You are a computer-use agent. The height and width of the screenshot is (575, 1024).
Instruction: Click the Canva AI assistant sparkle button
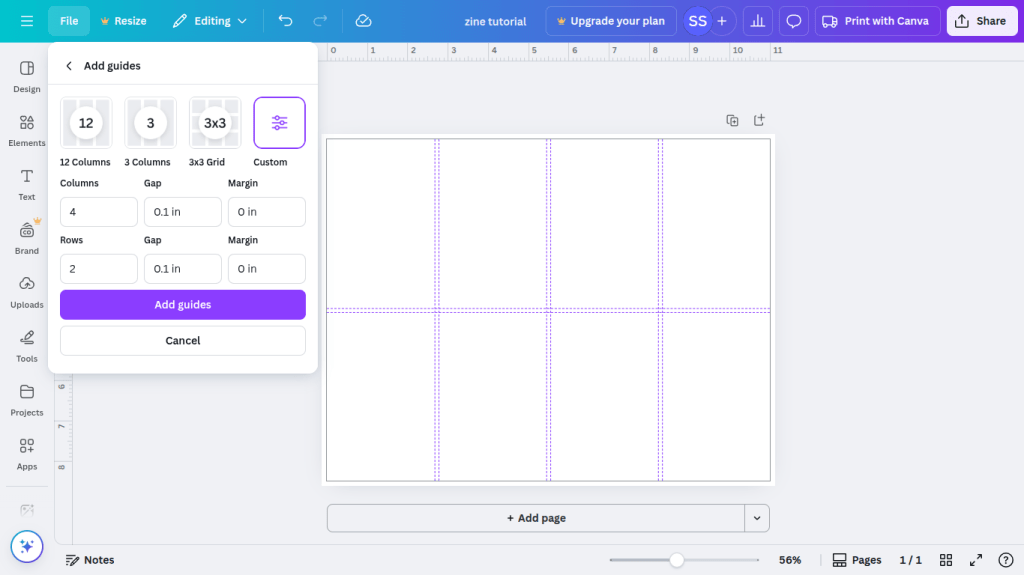[27, 546]
